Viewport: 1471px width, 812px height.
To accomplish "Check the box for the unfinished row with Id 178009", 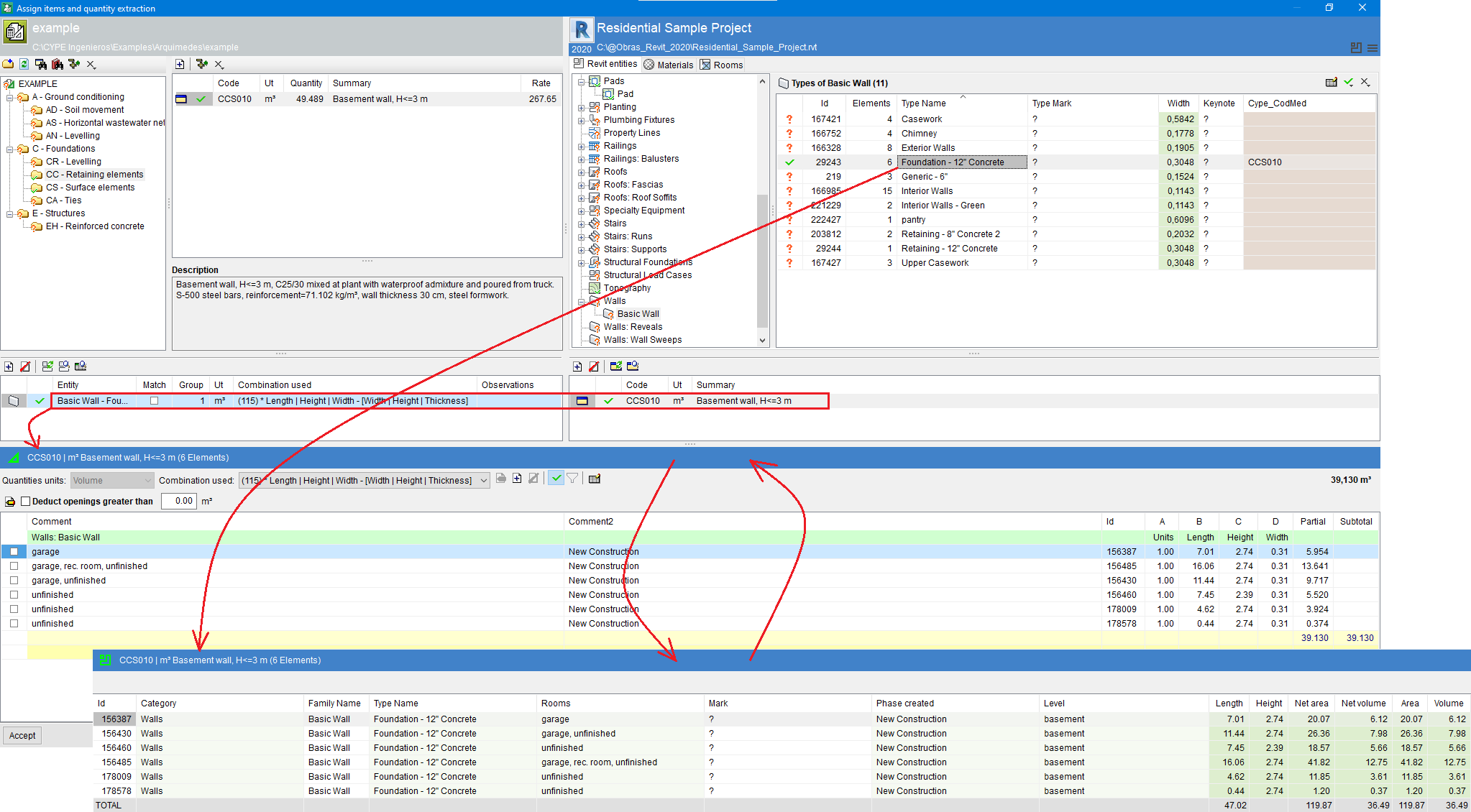I will click(14, 609).
